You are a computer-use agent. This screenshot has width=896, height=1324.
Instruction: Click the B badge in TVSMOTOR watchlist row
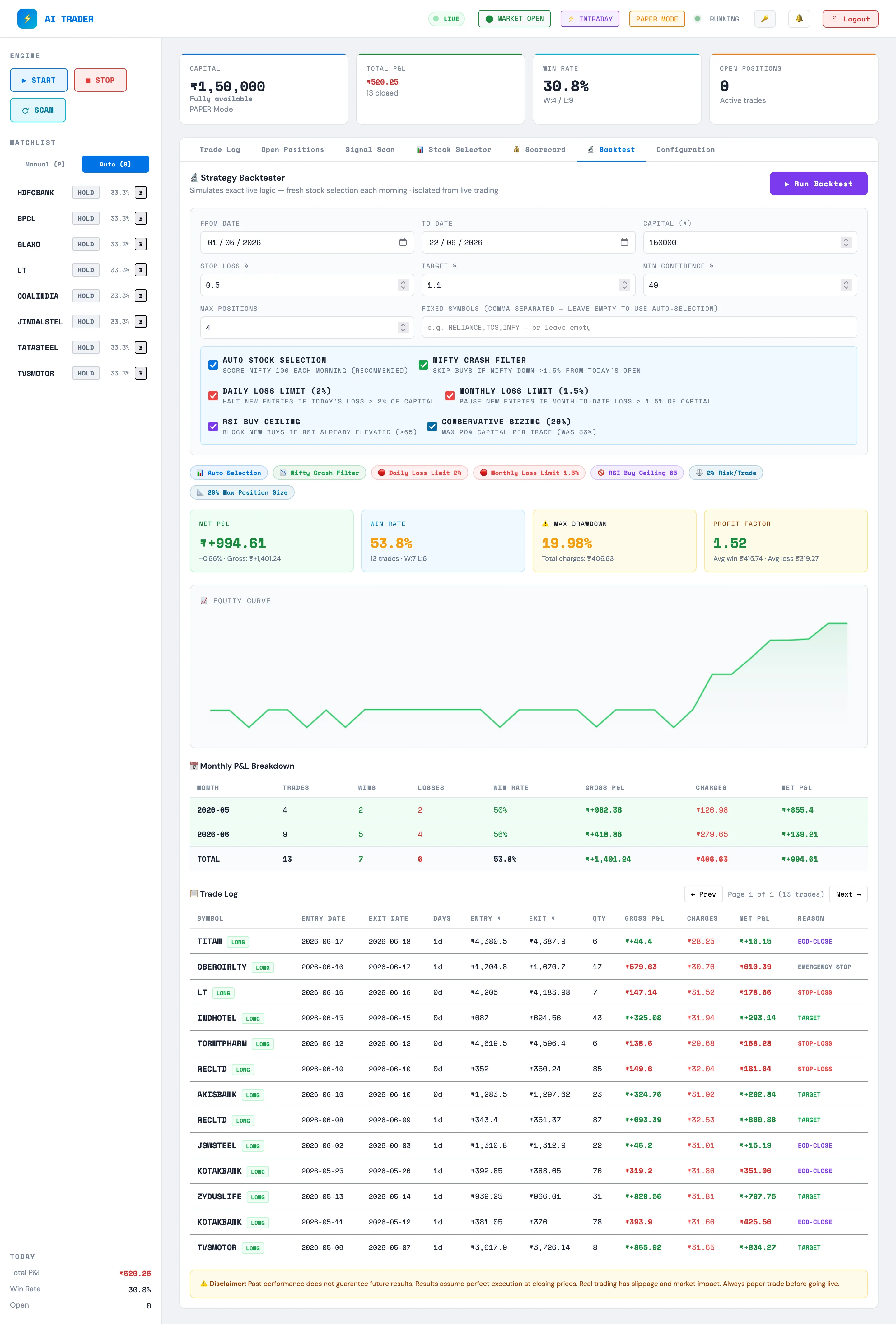coord(141,373)
